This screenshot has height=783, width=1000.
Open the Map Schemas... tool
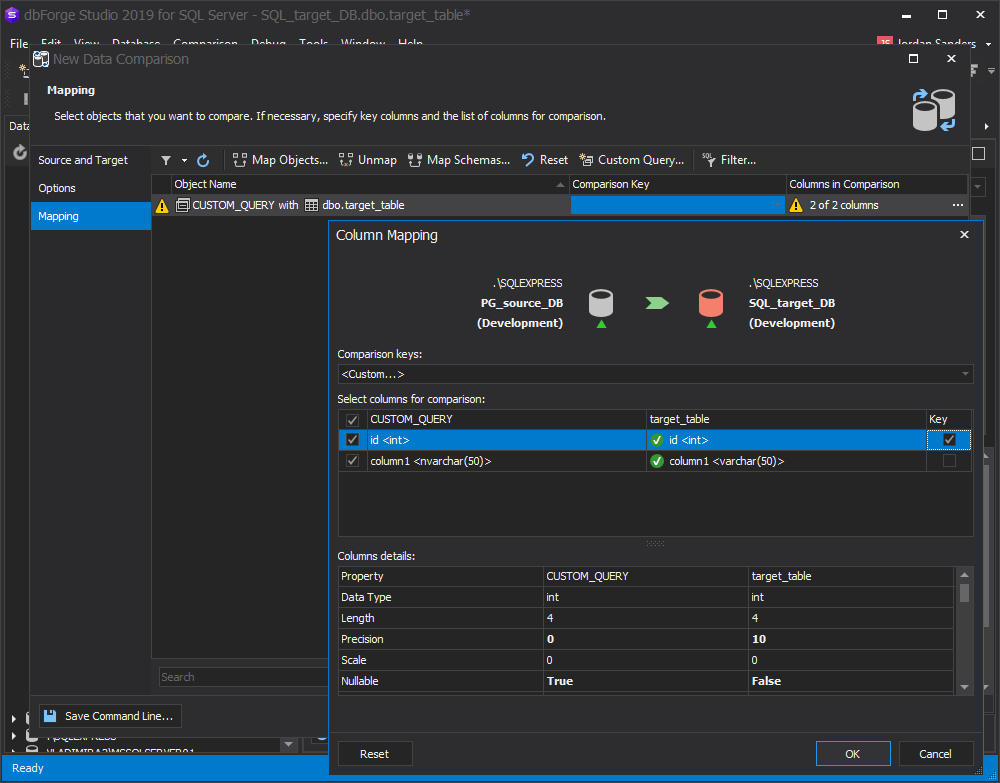[459, 160]
